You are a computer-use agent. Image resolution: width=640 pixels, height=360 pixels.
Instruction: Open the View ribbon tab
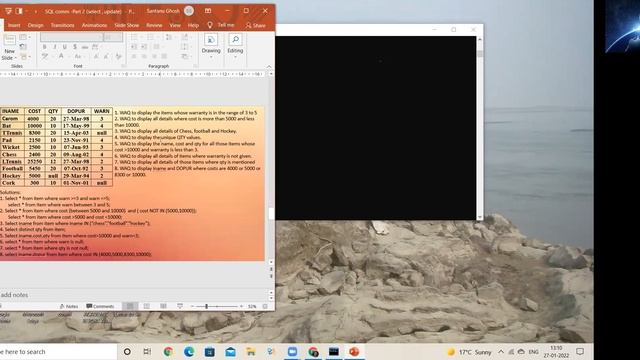tap(175, 25)
